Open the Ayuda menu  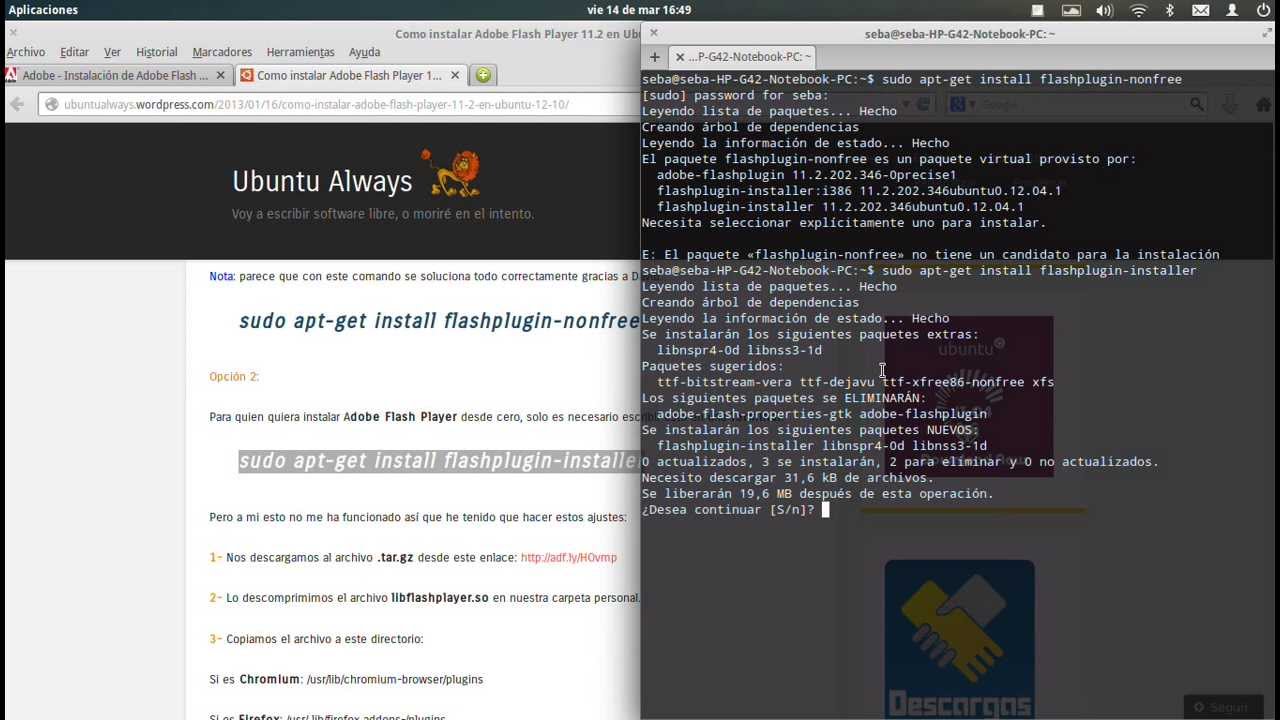click(x=364, y=52)
